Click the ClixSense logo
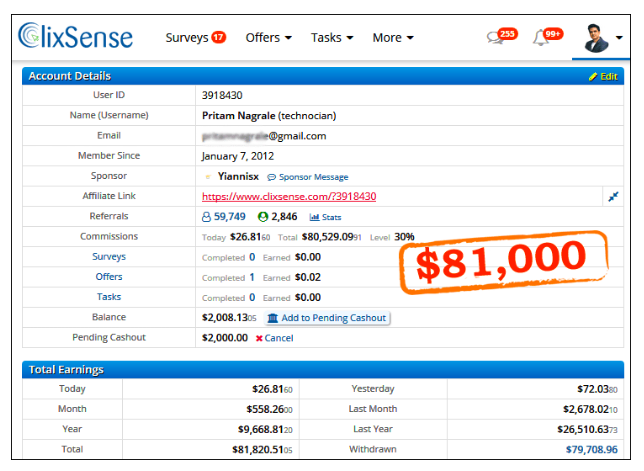This screenshot has height=471, width=644. (x=76, y=37)
